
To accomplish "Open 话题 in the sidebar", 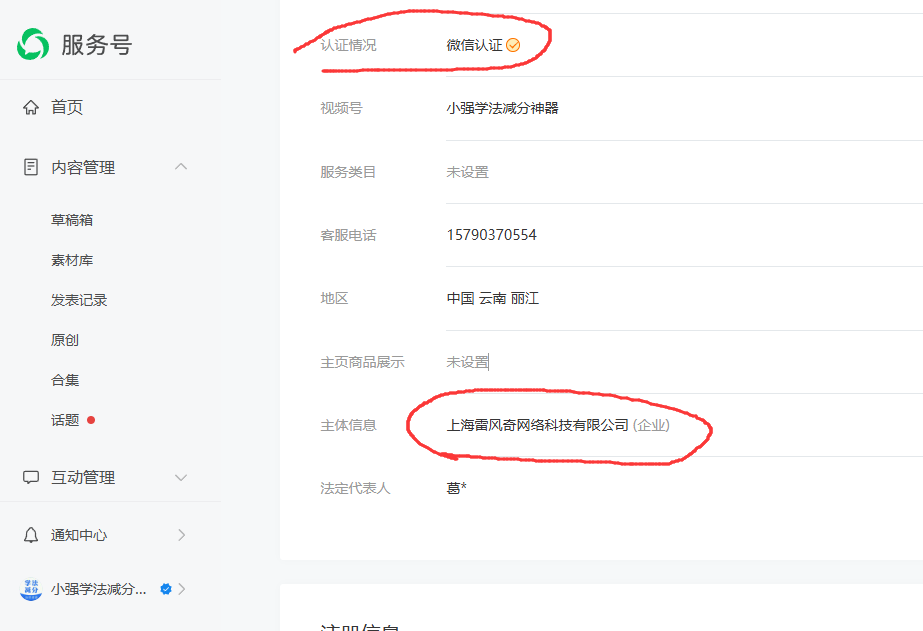I will point(65,420).
